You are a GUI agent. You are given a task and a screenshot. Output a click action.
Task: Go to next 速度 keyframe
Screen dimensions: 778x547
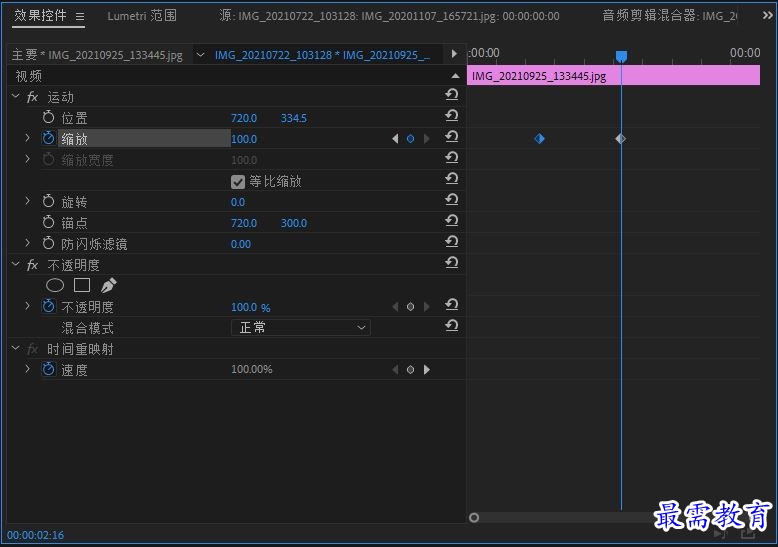[427, 370]
